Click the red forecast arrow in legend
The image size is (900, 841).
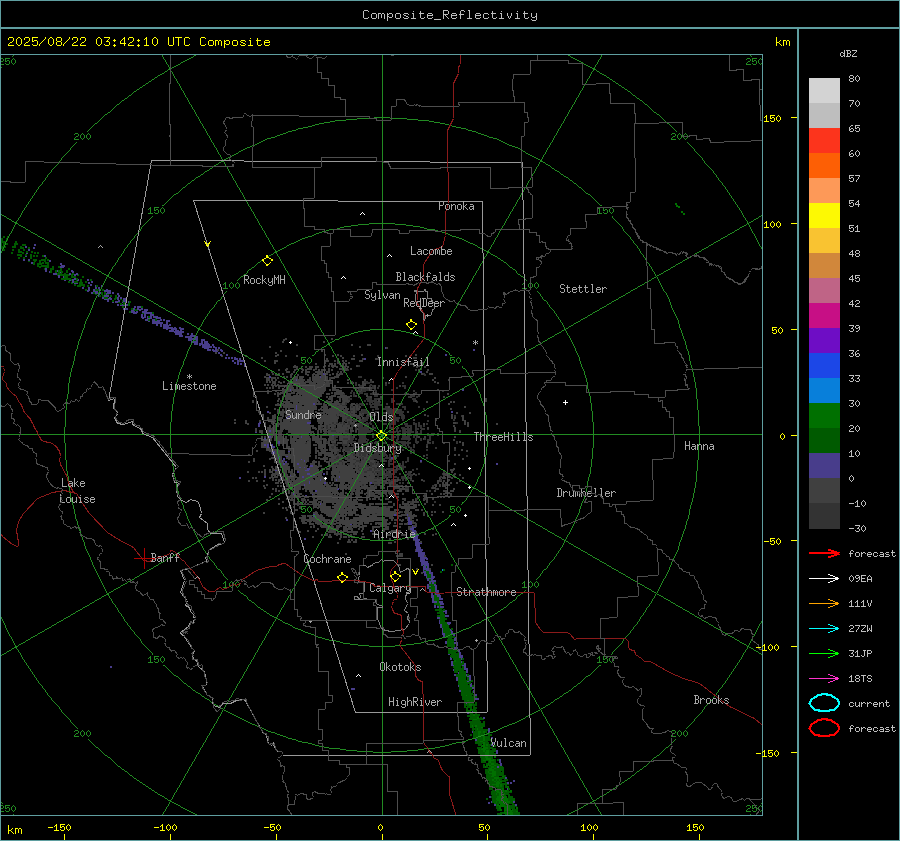pyautogui.click(x=824, y=553)
